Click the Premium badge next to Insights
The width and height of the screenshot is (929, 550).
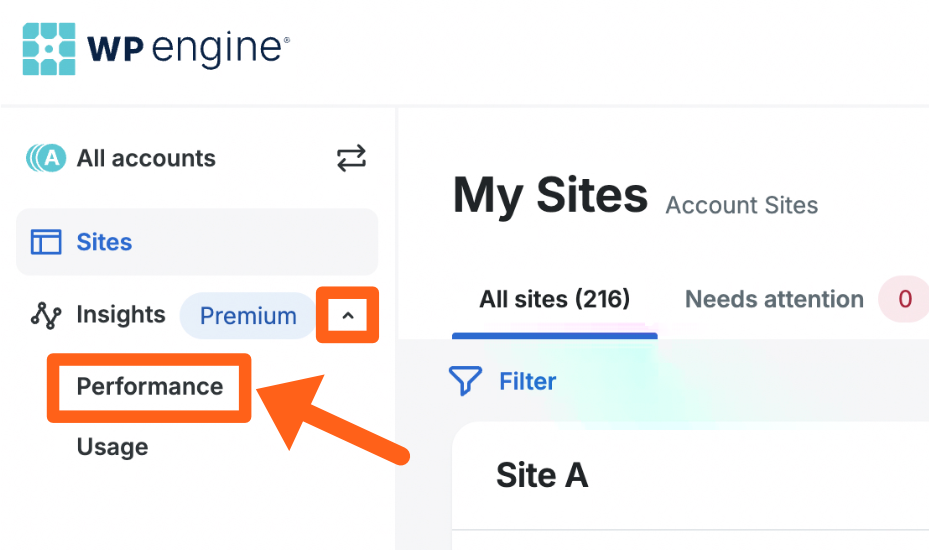click(x=248, y=316)
